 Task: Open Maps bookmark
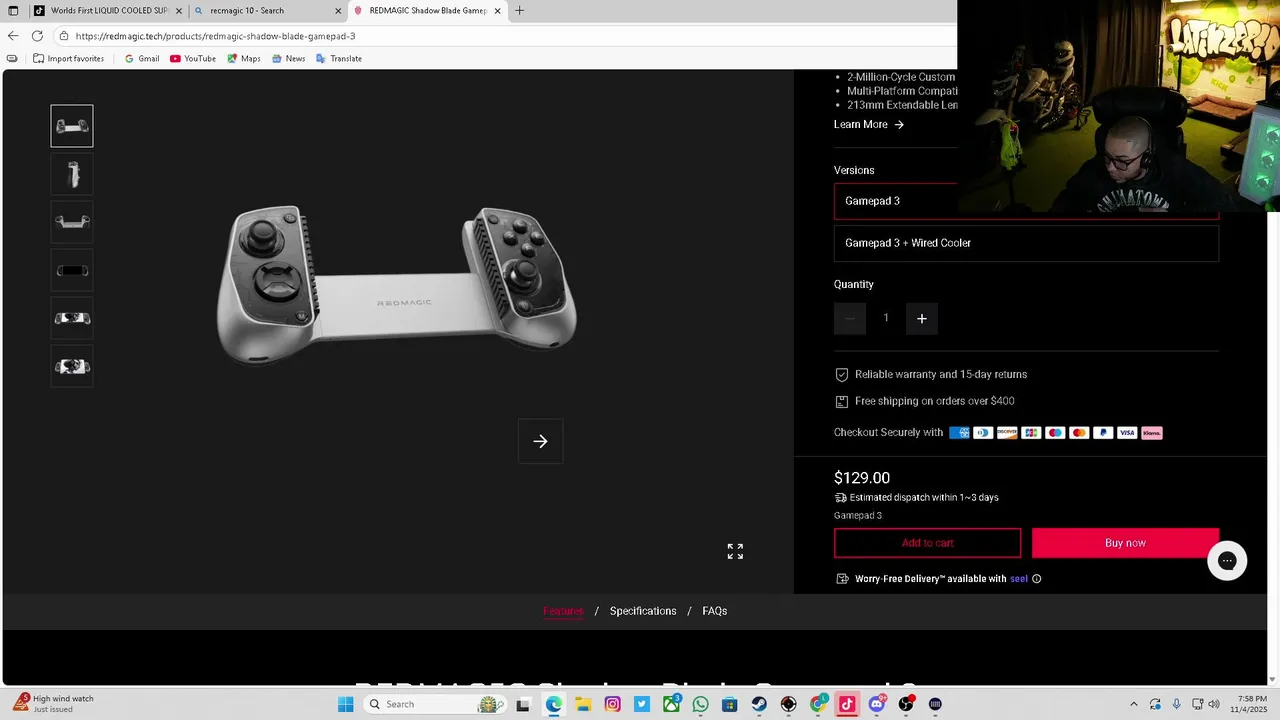[244, 59]
